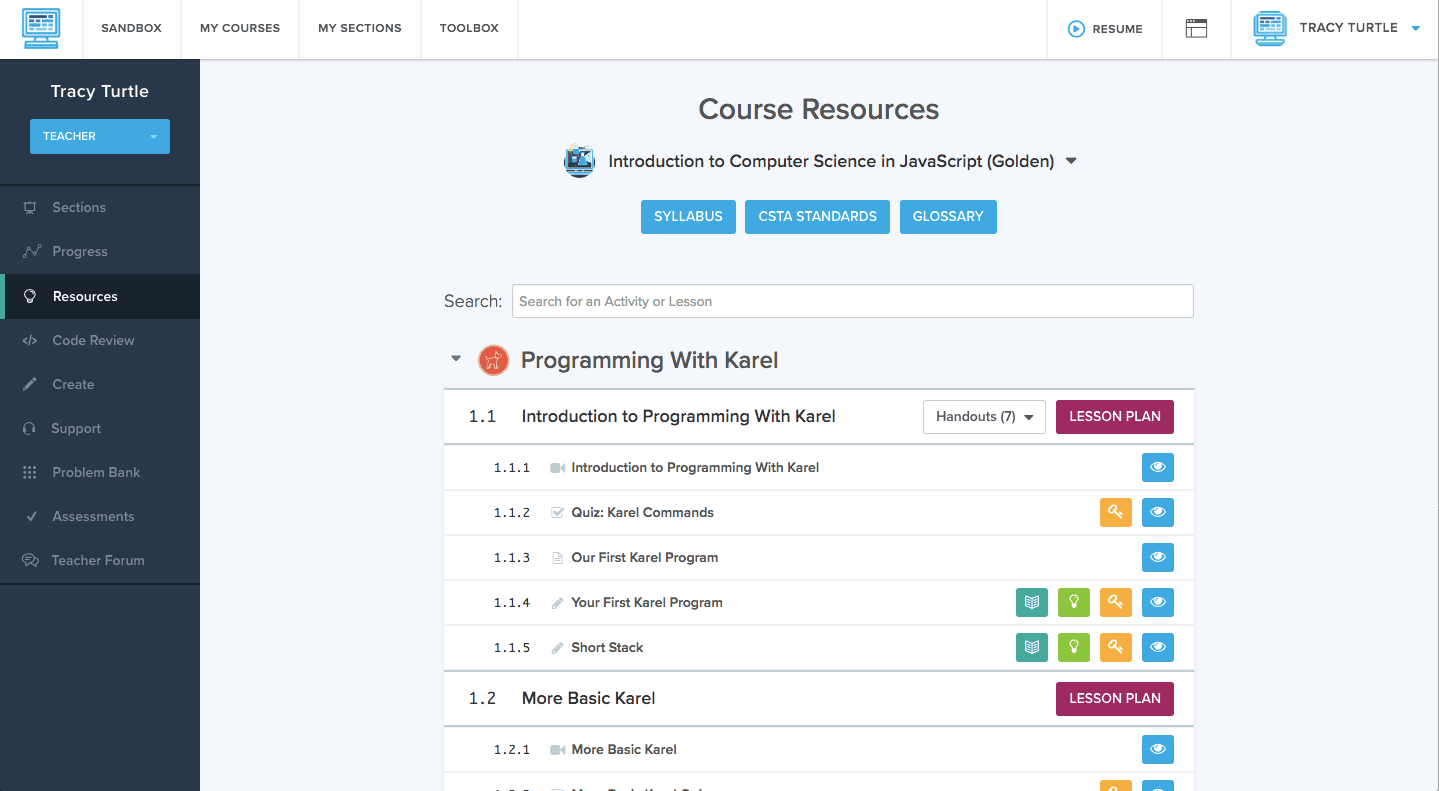The width and height of the screenshot is (1439, 791).
Task: Click the activity search input field
Action: (852, 300)
